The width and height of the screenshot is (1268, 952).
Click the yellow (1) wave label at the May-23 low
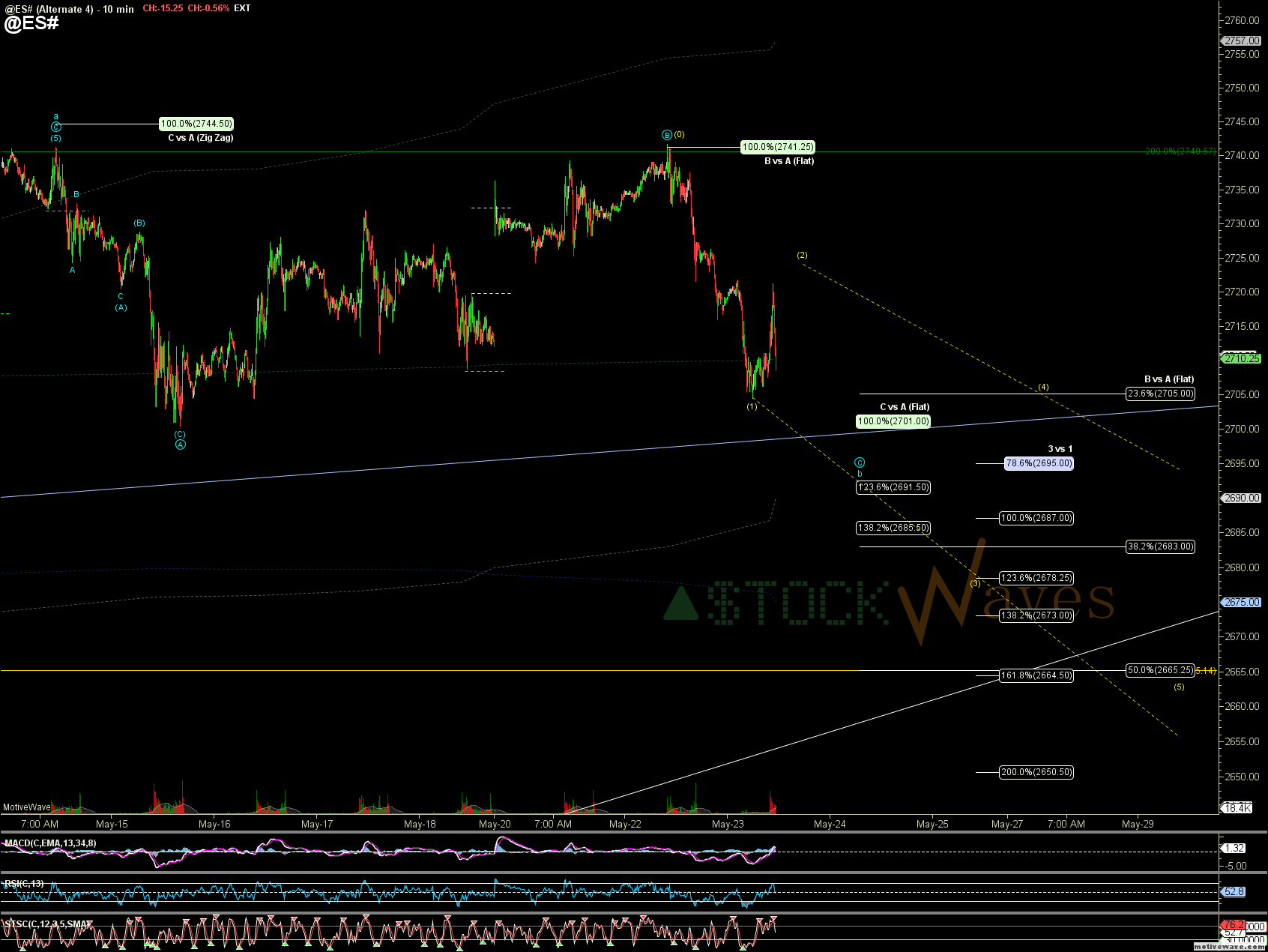(x=752, y=406)
